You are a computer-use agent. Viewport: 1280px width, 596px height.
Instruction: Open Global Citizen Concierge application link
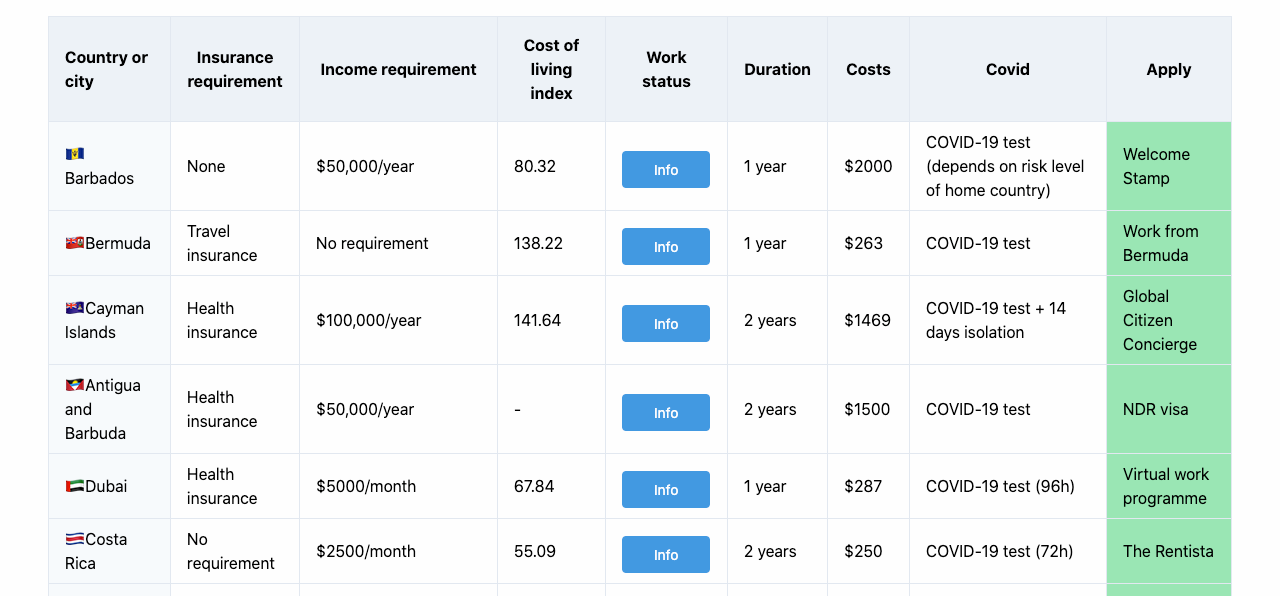(1159, 320)
